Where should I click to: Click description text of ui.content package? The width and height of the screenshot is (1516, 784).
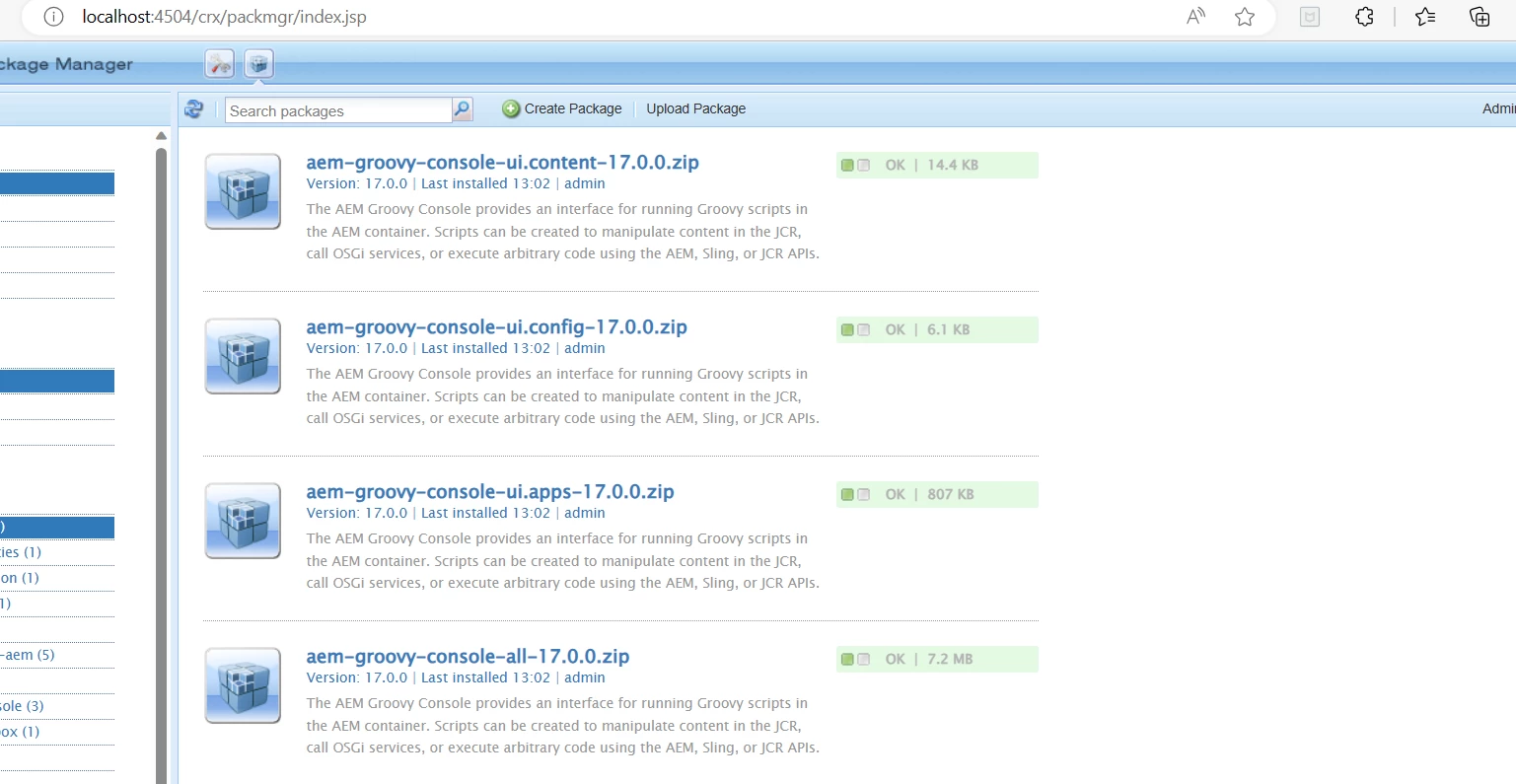(562, 232)
